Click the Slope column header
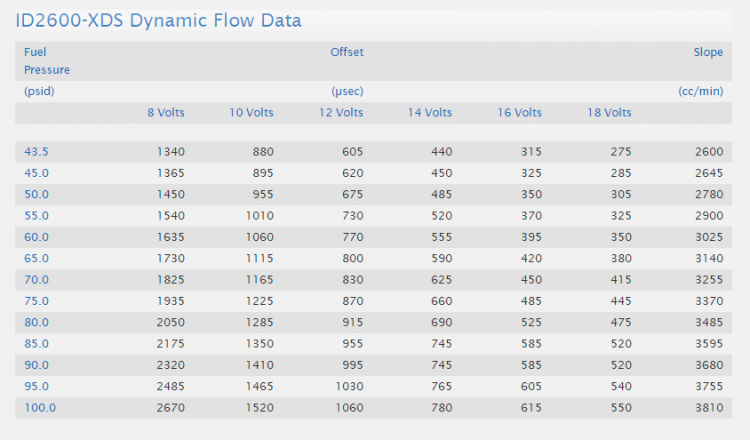The width and height of the screenshot is (750, 440). pos(708,52)
